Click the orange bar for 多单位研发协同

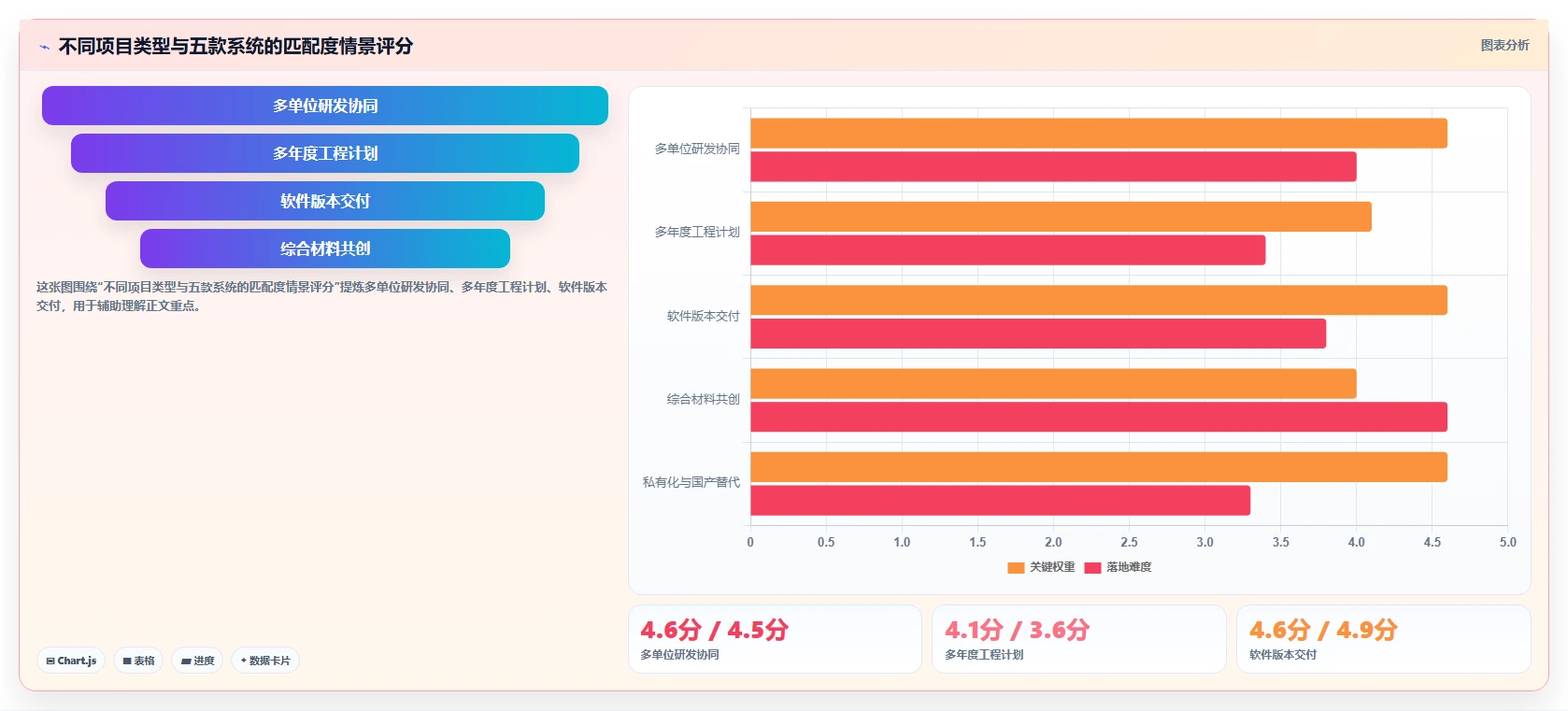click(1099, 134)
